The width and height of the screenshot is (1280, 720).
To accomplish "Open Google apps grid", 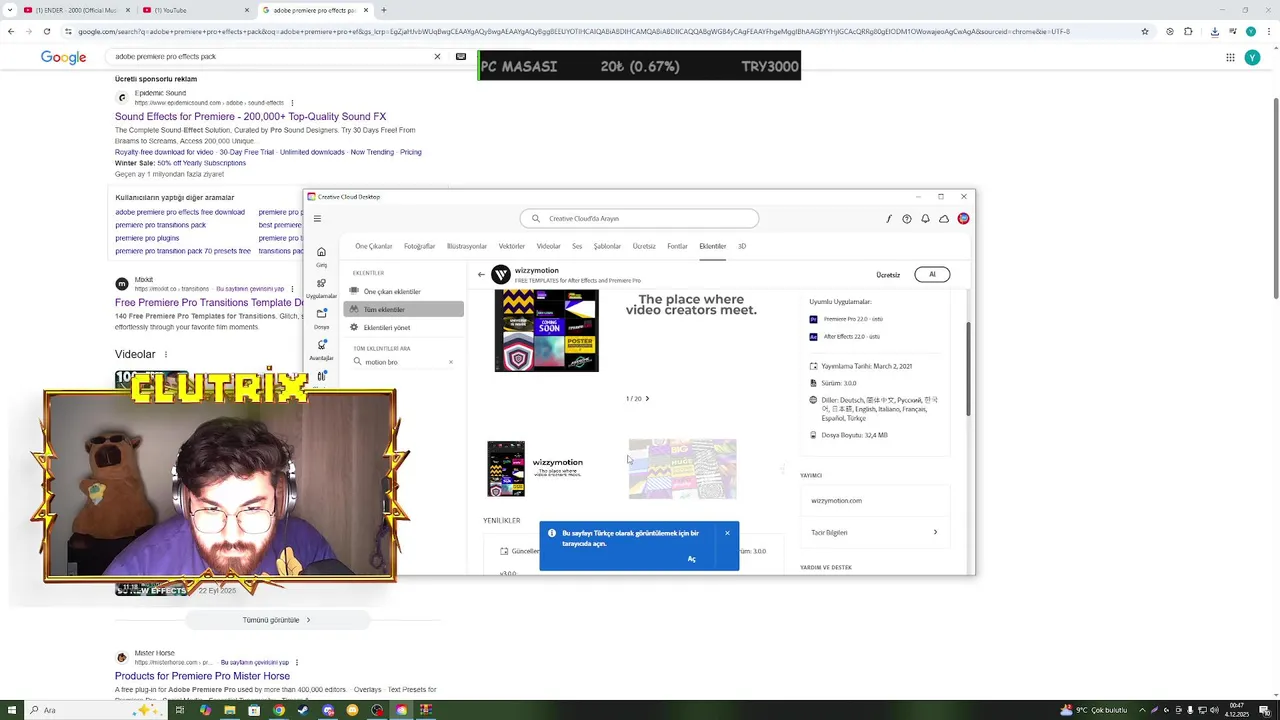I will (1230, 57).
